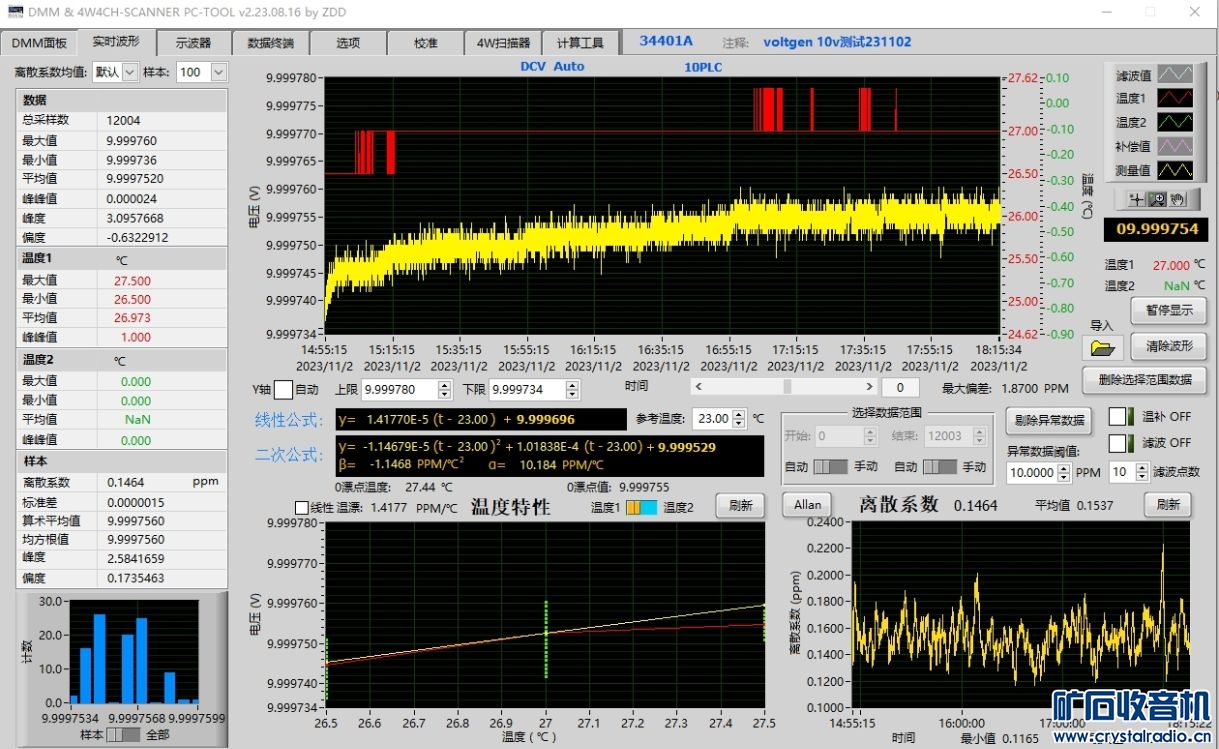Open the 离散系数均值 dropdown

(129, 72)
